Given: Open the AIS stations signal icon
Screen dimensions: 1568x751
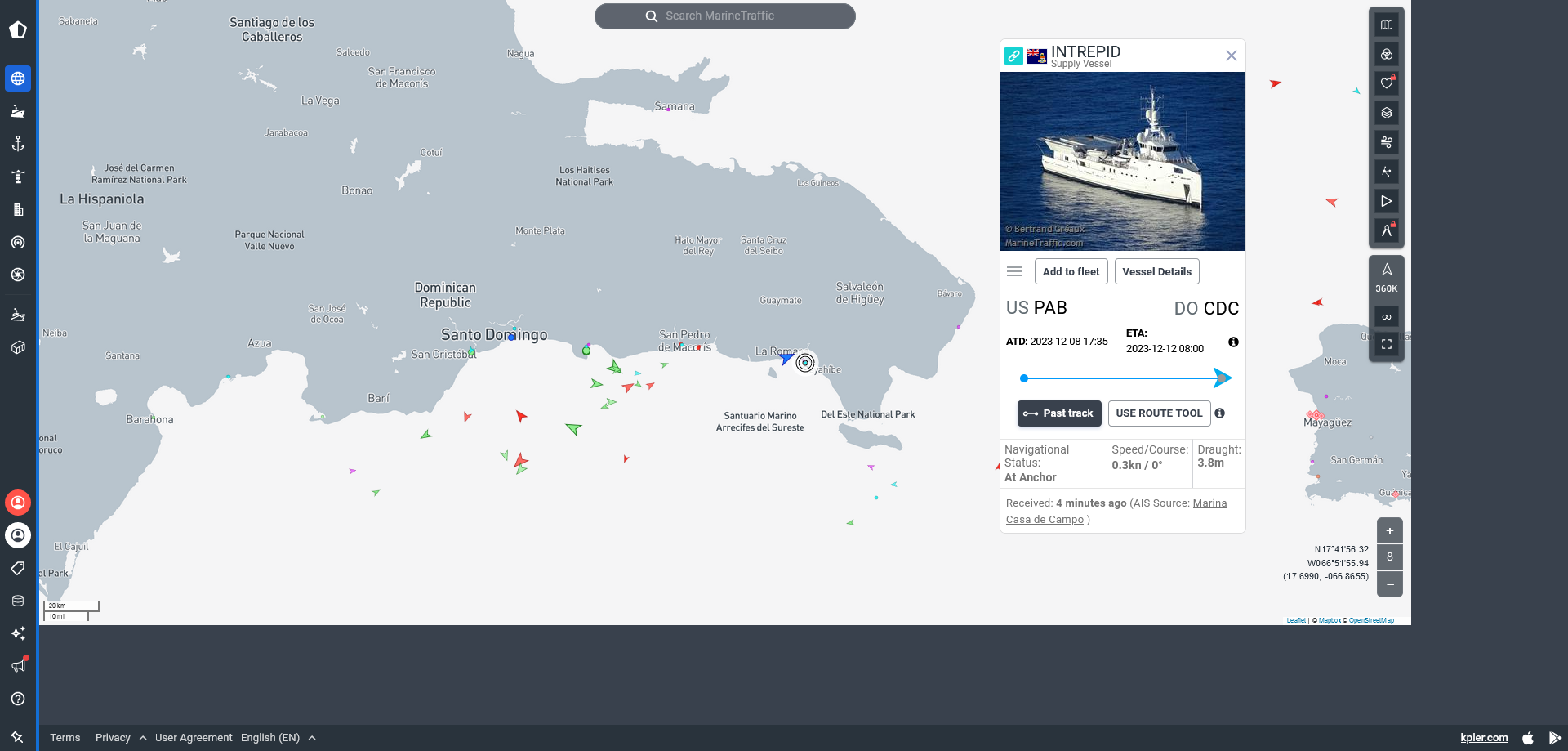Looking at the screenshot, I should coord(18,242).
